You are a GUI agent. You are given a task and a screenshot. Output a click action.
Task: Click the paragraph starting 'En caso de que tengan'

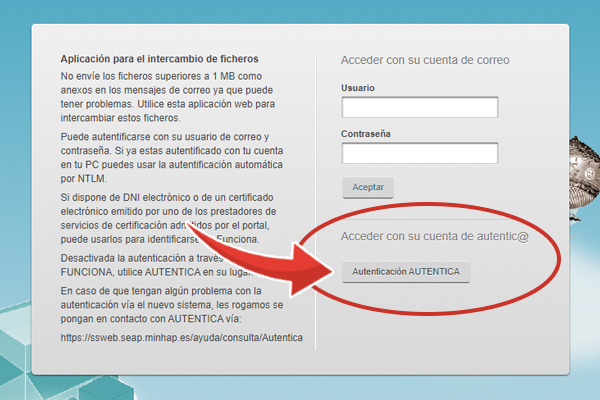point(172,305)
